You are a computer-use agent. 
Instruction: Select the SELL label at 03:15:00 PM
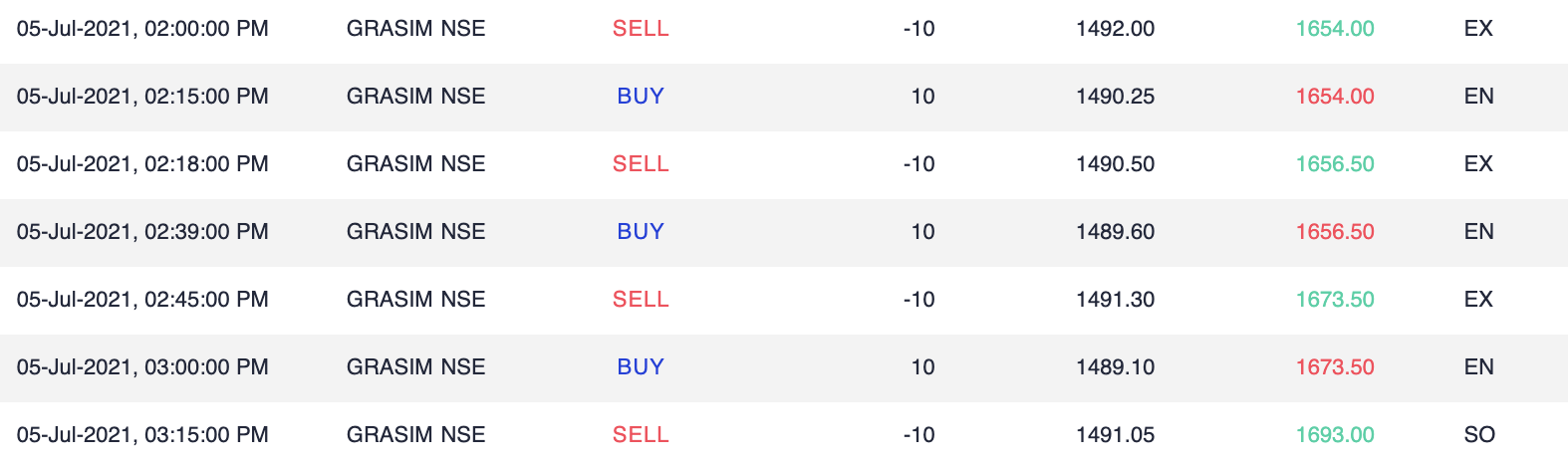(x=641, y=435)
